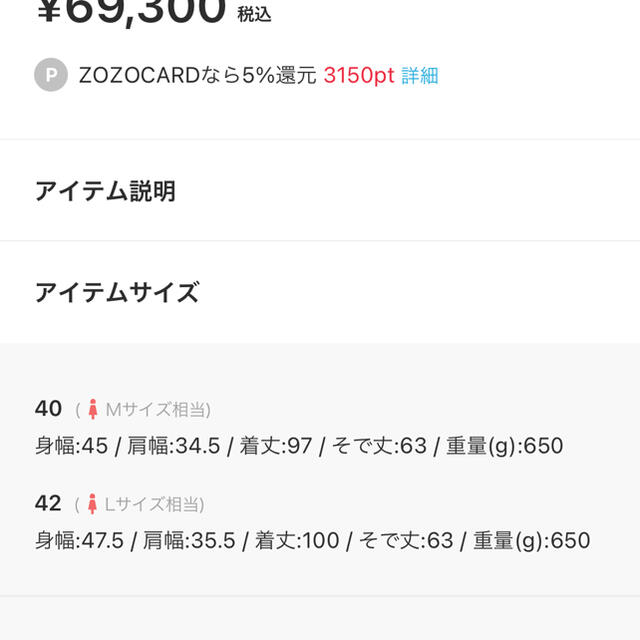Viewport: 640px width, 640px height.
Task: Select the size 40 label
Action: [48, 409]
